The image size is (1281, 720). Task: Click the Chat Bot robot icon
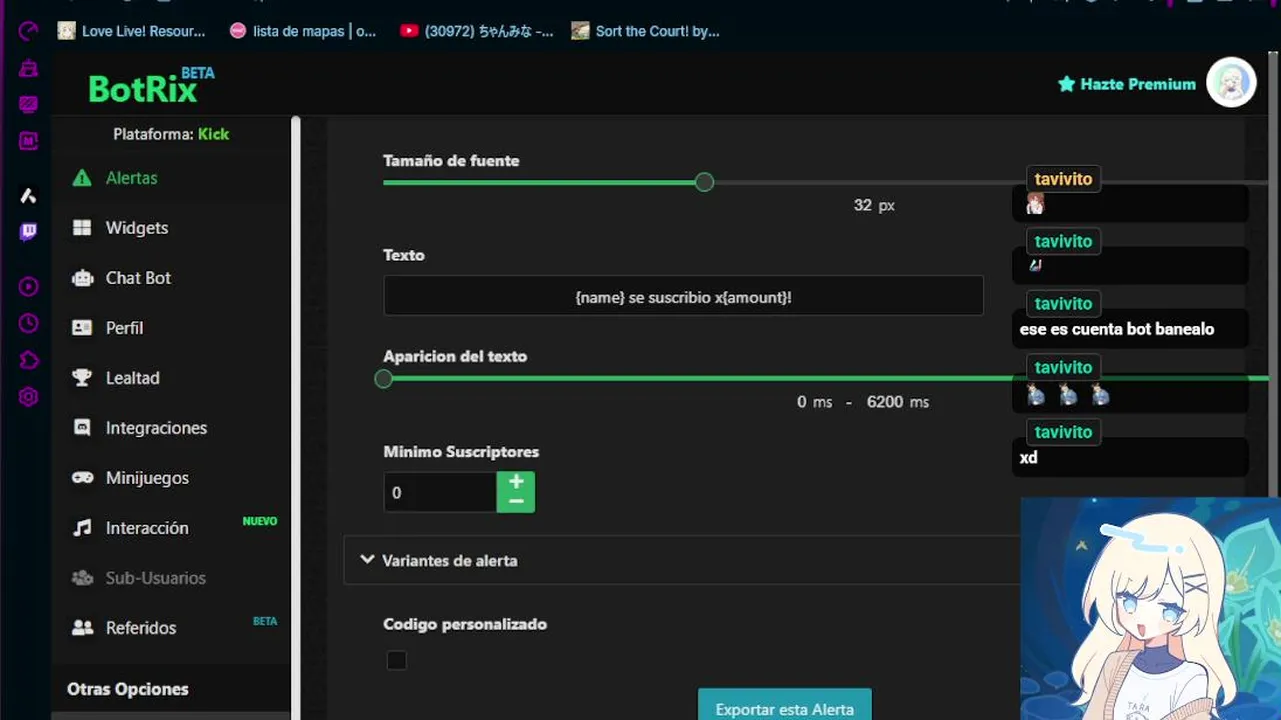coord(82,278)
